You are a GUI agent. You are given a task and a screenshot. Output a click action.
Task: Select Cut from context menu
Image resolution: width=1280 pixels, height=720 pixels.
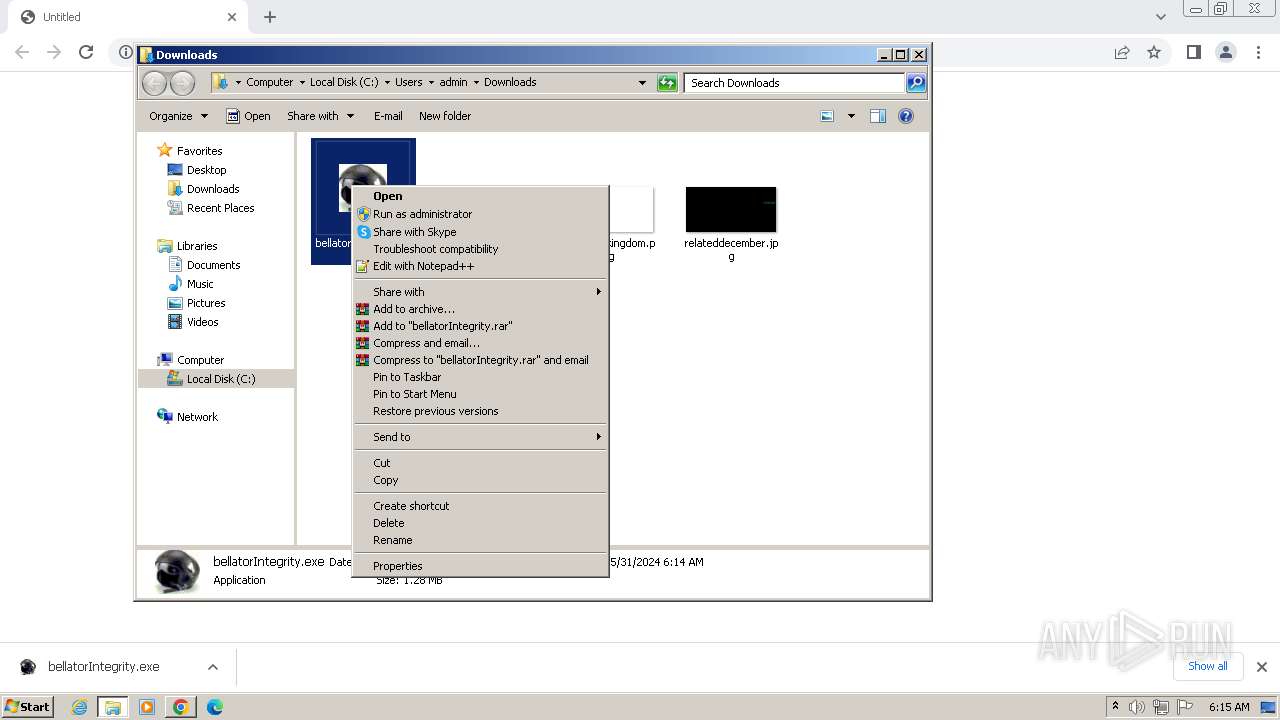[x=480, y=463]
